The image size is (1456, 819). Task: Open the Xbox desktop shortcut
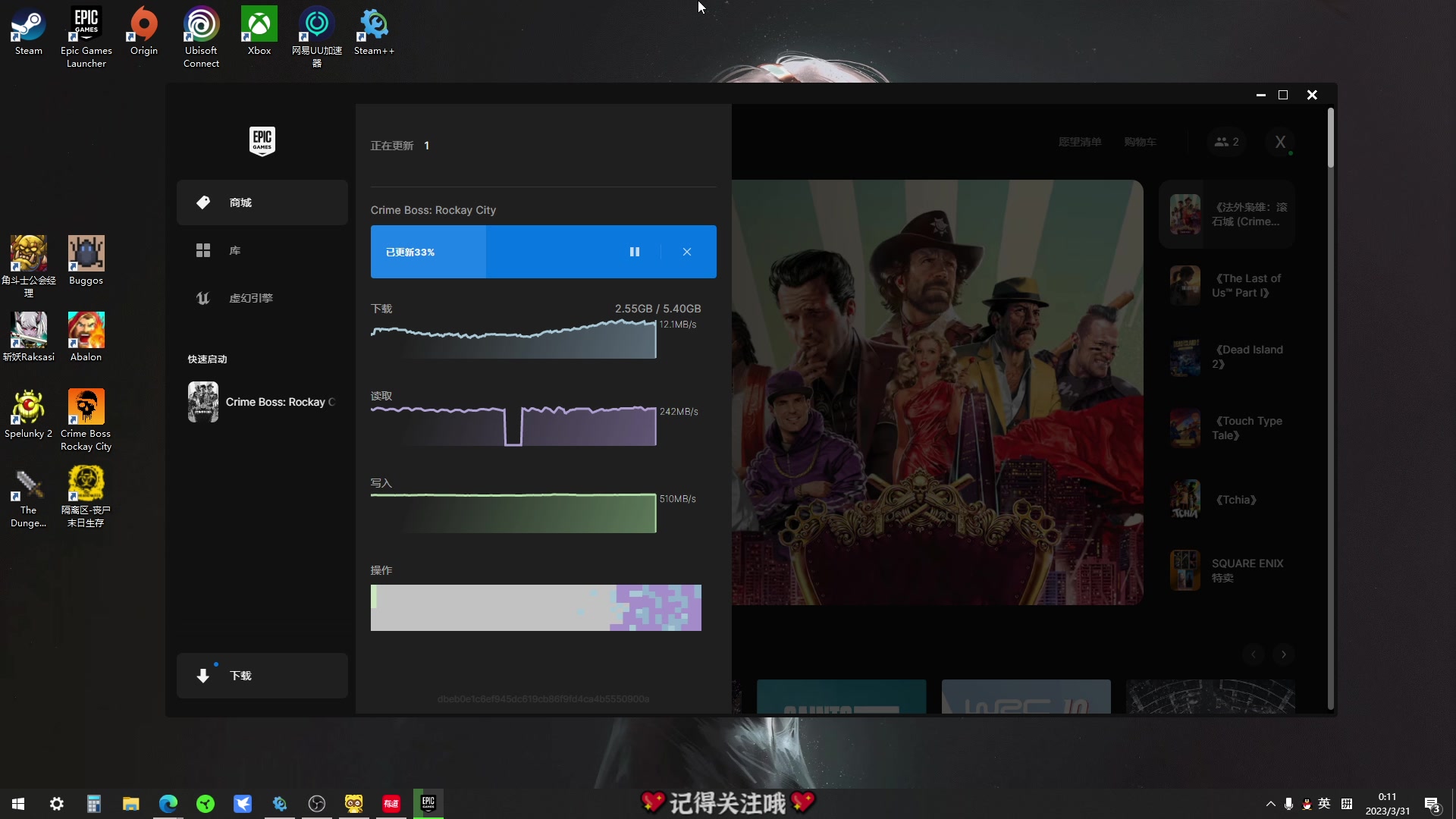[259, 32]
